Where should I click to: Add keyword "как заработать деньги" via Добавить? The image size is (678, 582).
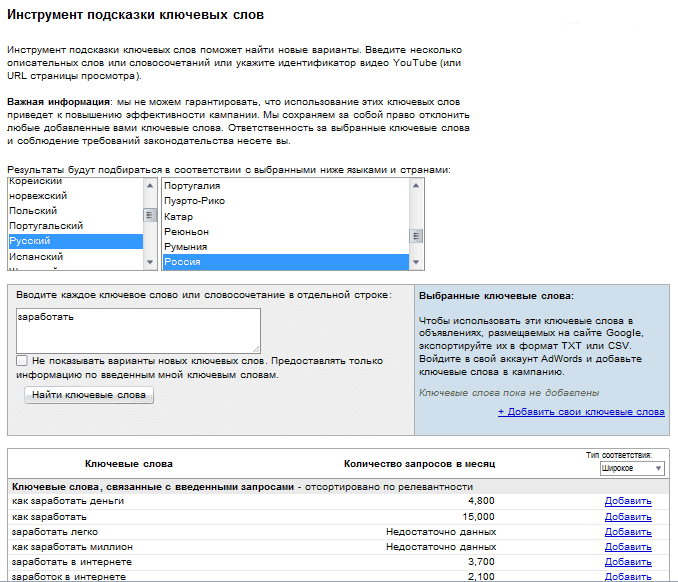coord(628,501)
